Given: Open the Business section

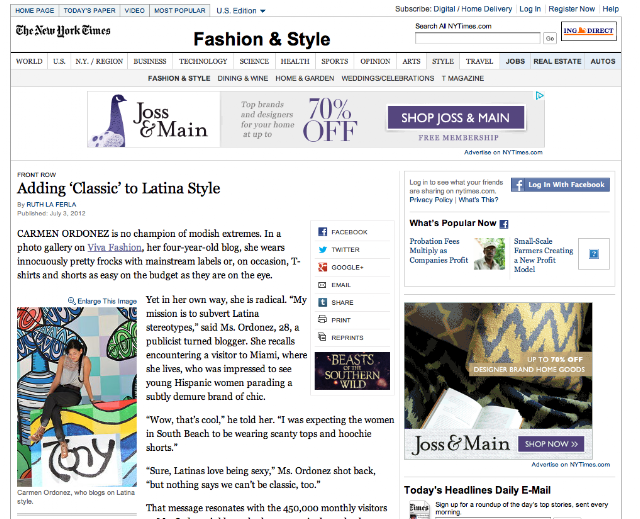Looking at the screenshot, I should tap(150, 61).
